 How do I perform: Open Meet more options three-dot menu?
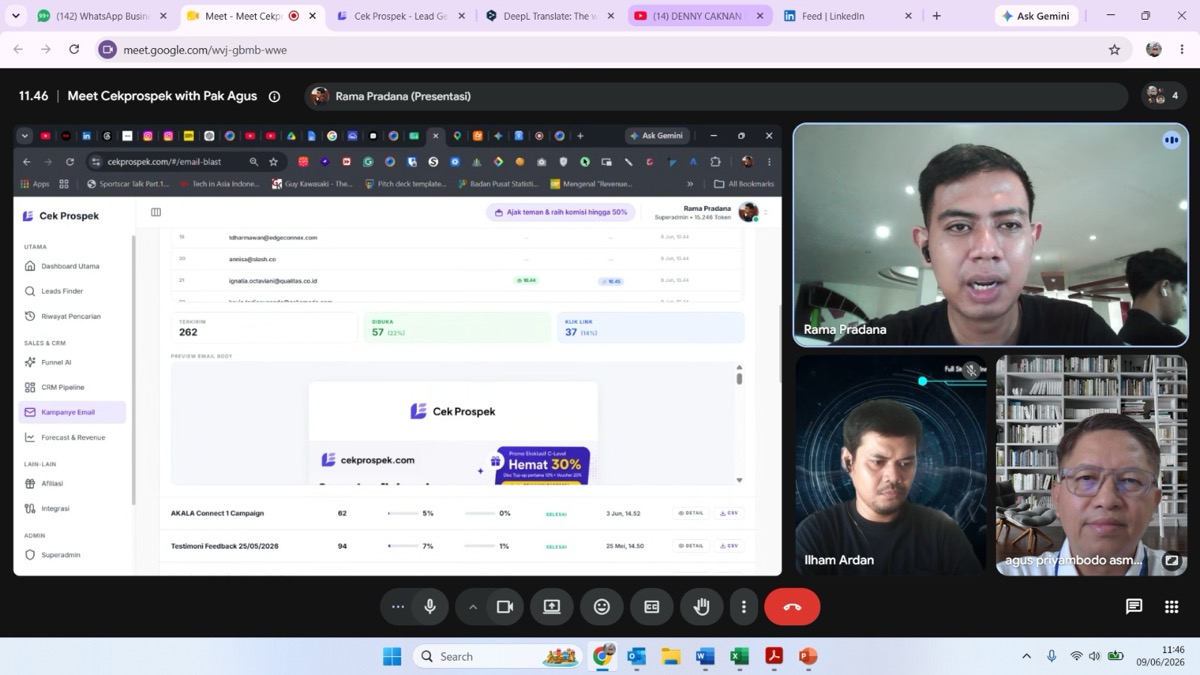coord(743,607)
